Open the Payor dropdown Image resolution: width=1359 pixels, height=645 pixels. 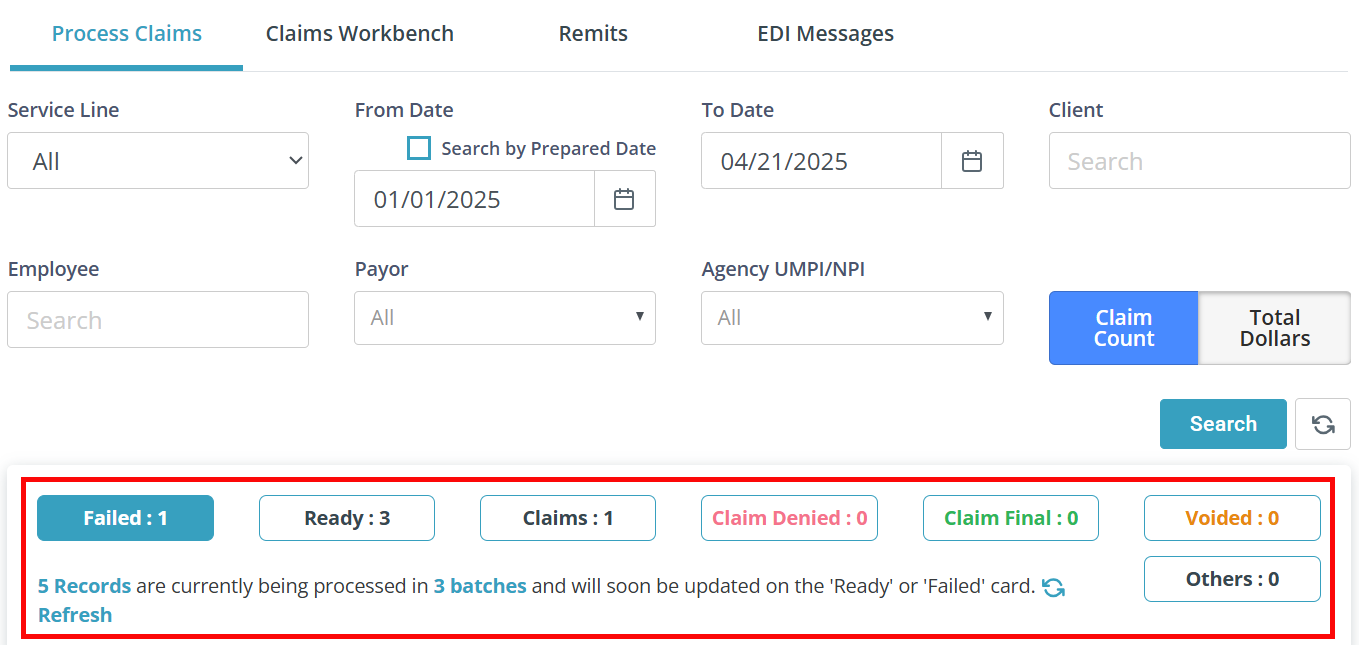pyautogui.click(x=505, y=318)
